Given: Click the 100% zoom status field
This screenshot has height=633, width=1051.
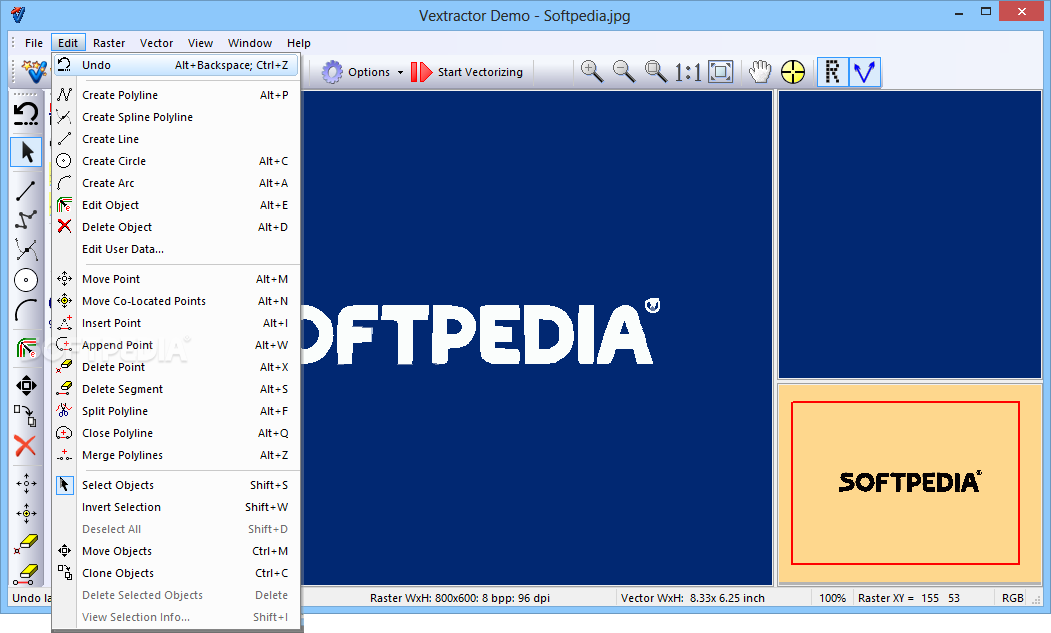Looking at the screenshot, I should [x=832, y=598].
